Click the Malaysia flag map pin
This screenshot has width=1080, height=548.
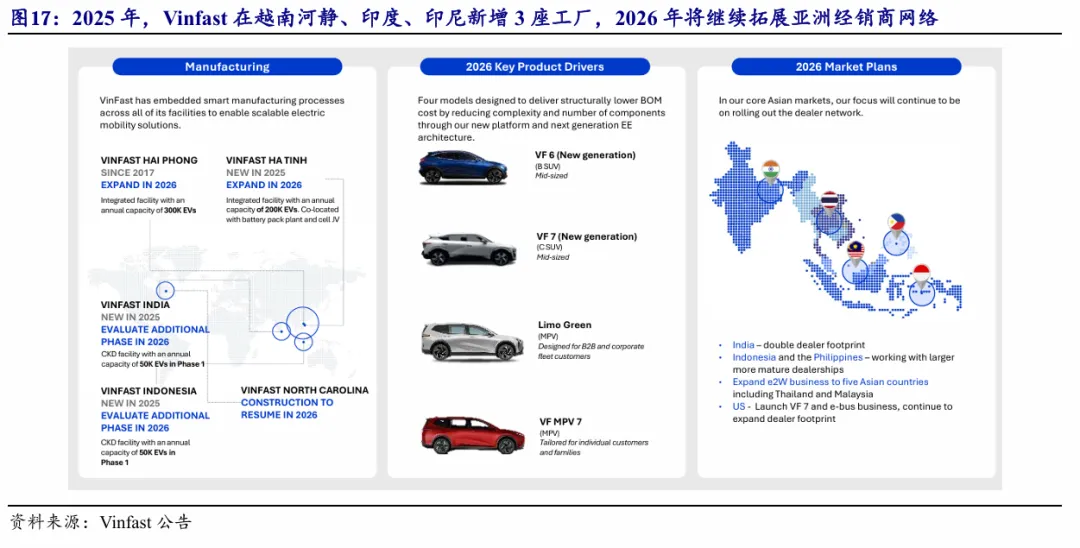point(855,251)
